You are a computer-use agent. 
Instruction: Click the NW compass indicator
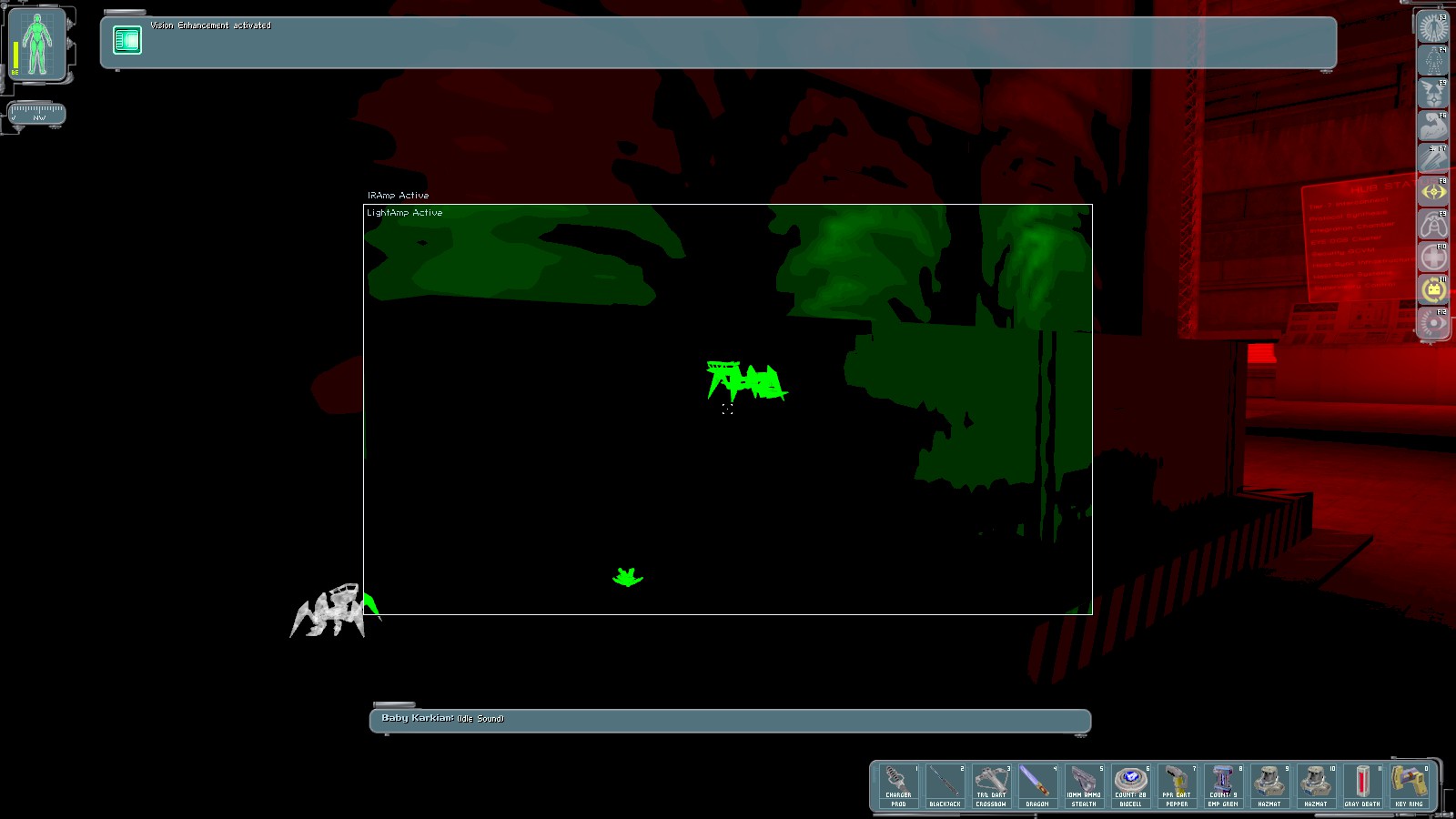point(36,114)
